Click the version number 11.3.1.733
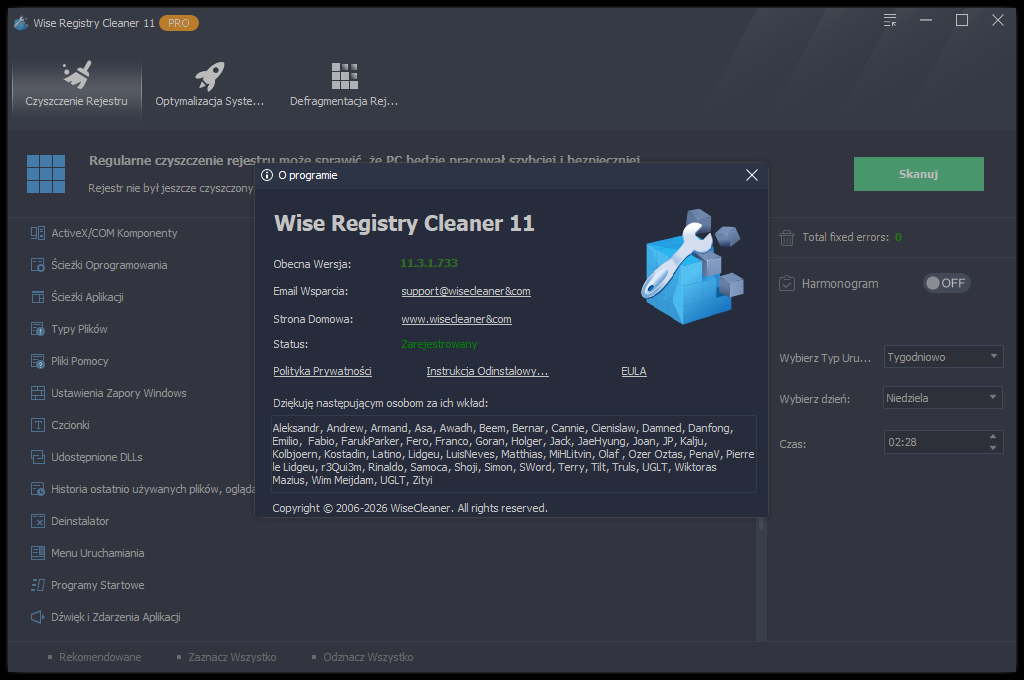 pos(429,263)
